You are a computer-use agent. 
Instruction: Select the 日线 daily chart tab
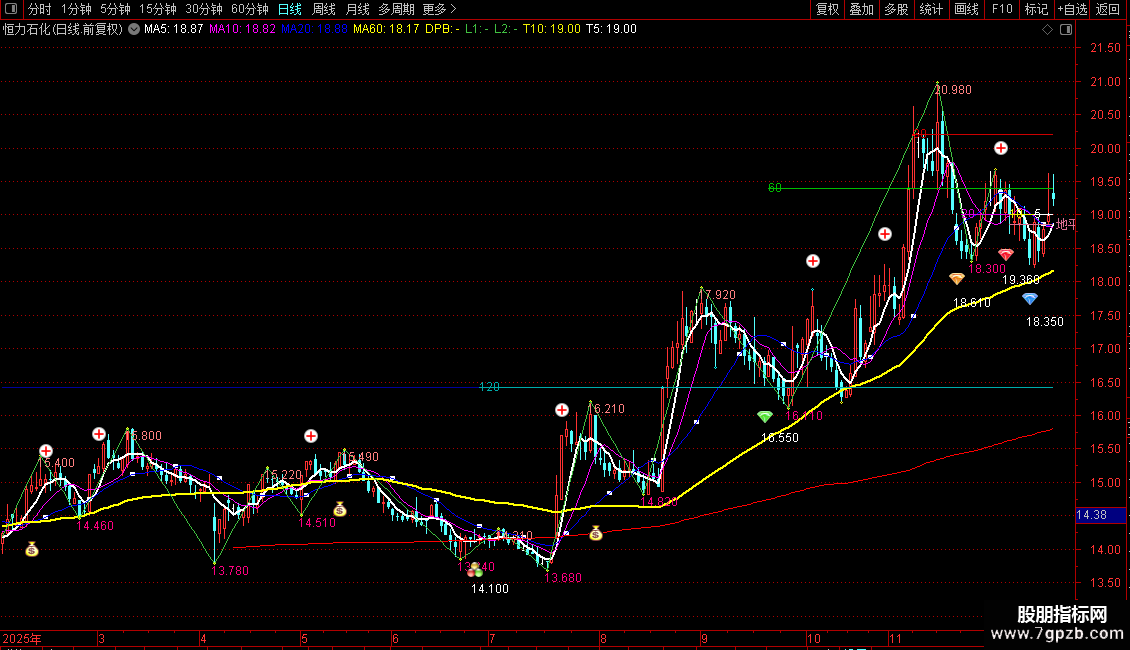pos(290,9)
